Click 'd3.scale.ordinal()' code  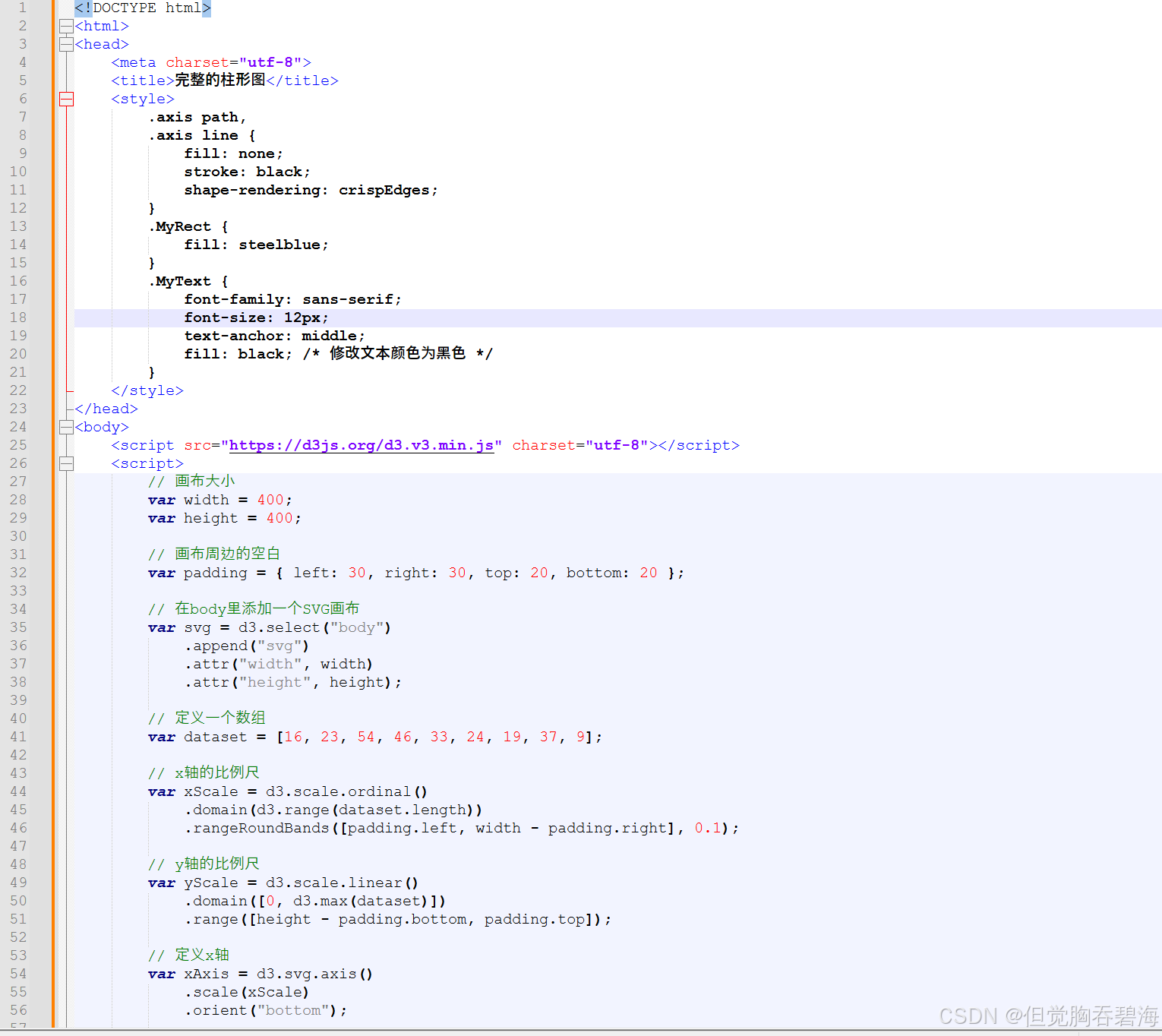(346, 791)
